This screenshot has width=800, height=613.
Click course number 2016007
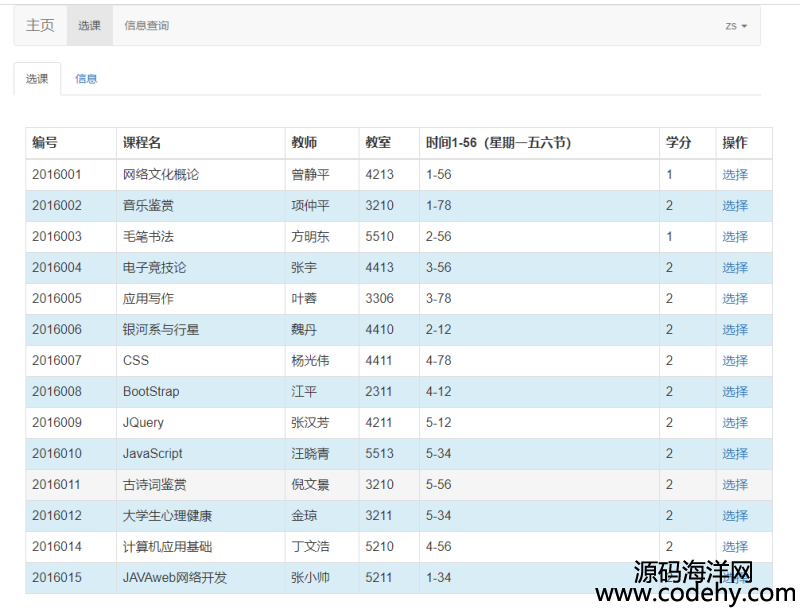pyautogui.click(x=57, y=361)
